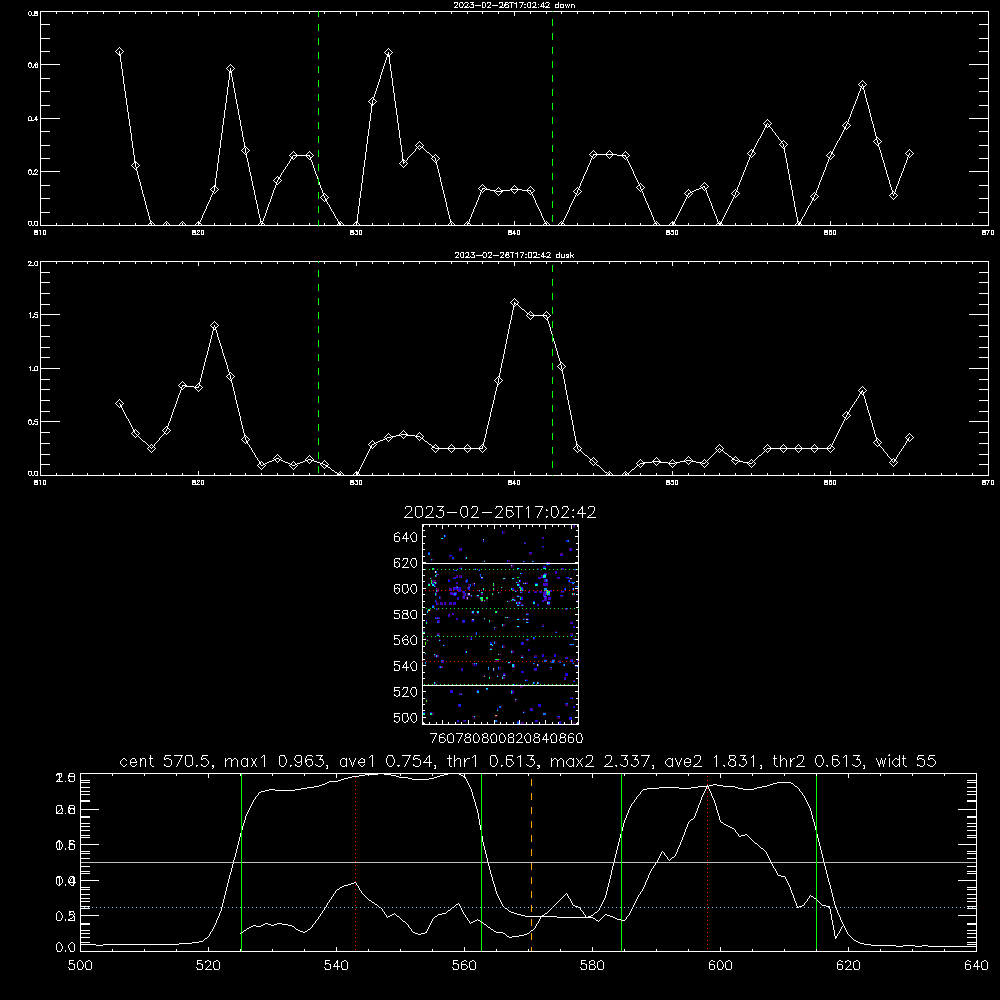The width and height of the screenshot is (1000, 1000).
Task: Click the dawn plot peak diamond near 862
Action: (862, 85)
